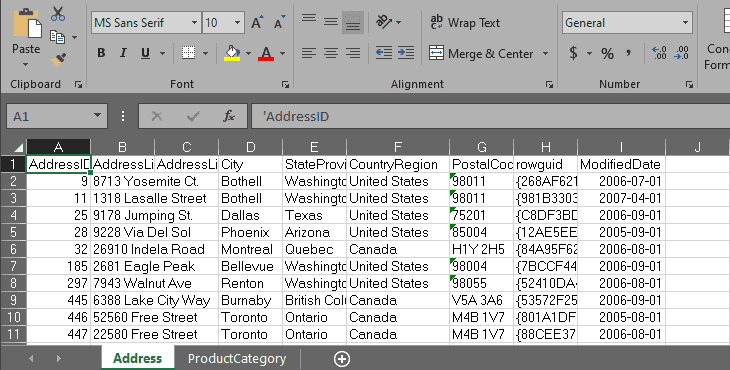Click Decrease Decimal icon
730x370 pixels.
pos(681,53)
